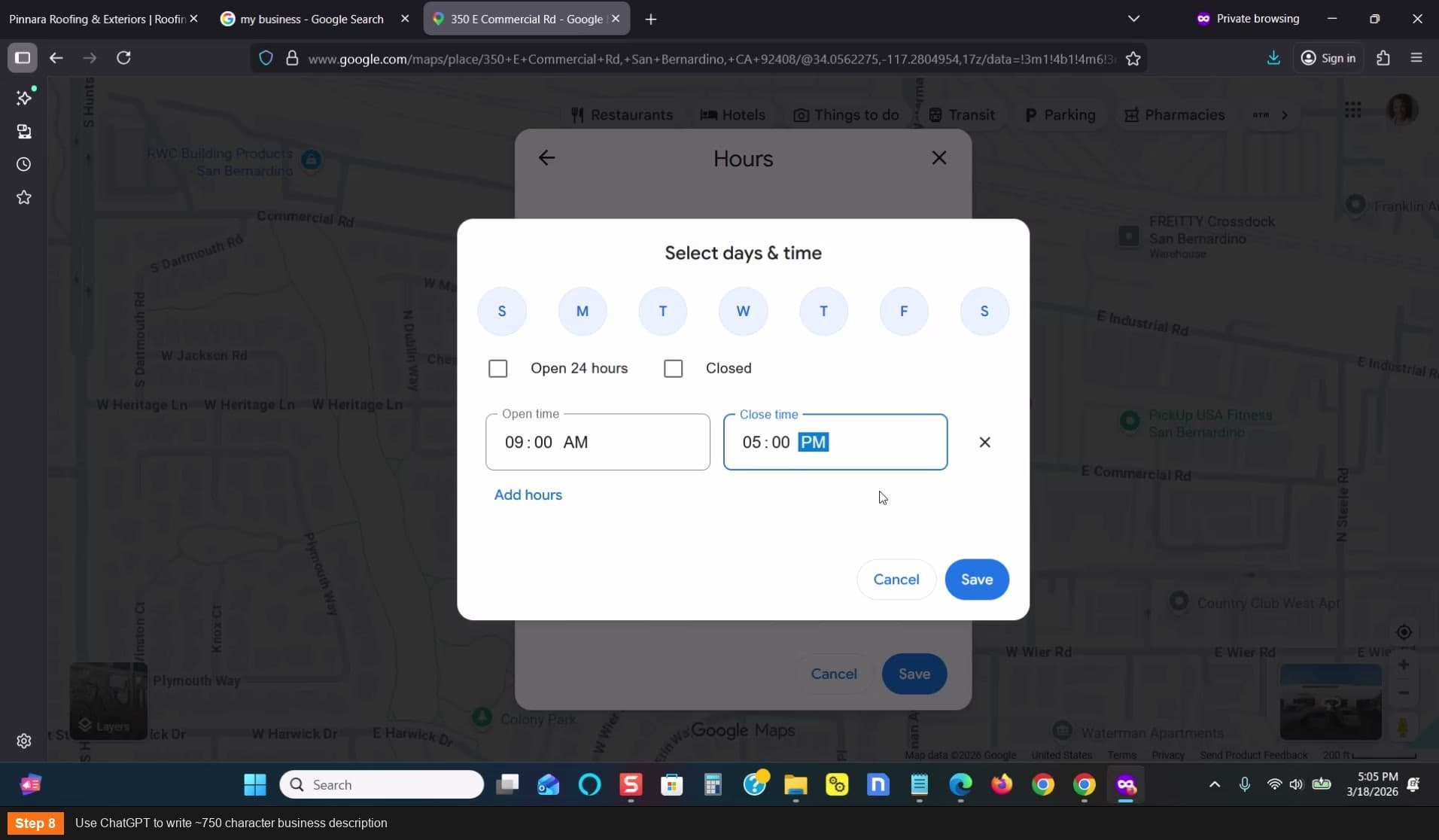Click the Close time field
Image resolution: width=1439 pixels, height=840 pixels.
point(835,442)
